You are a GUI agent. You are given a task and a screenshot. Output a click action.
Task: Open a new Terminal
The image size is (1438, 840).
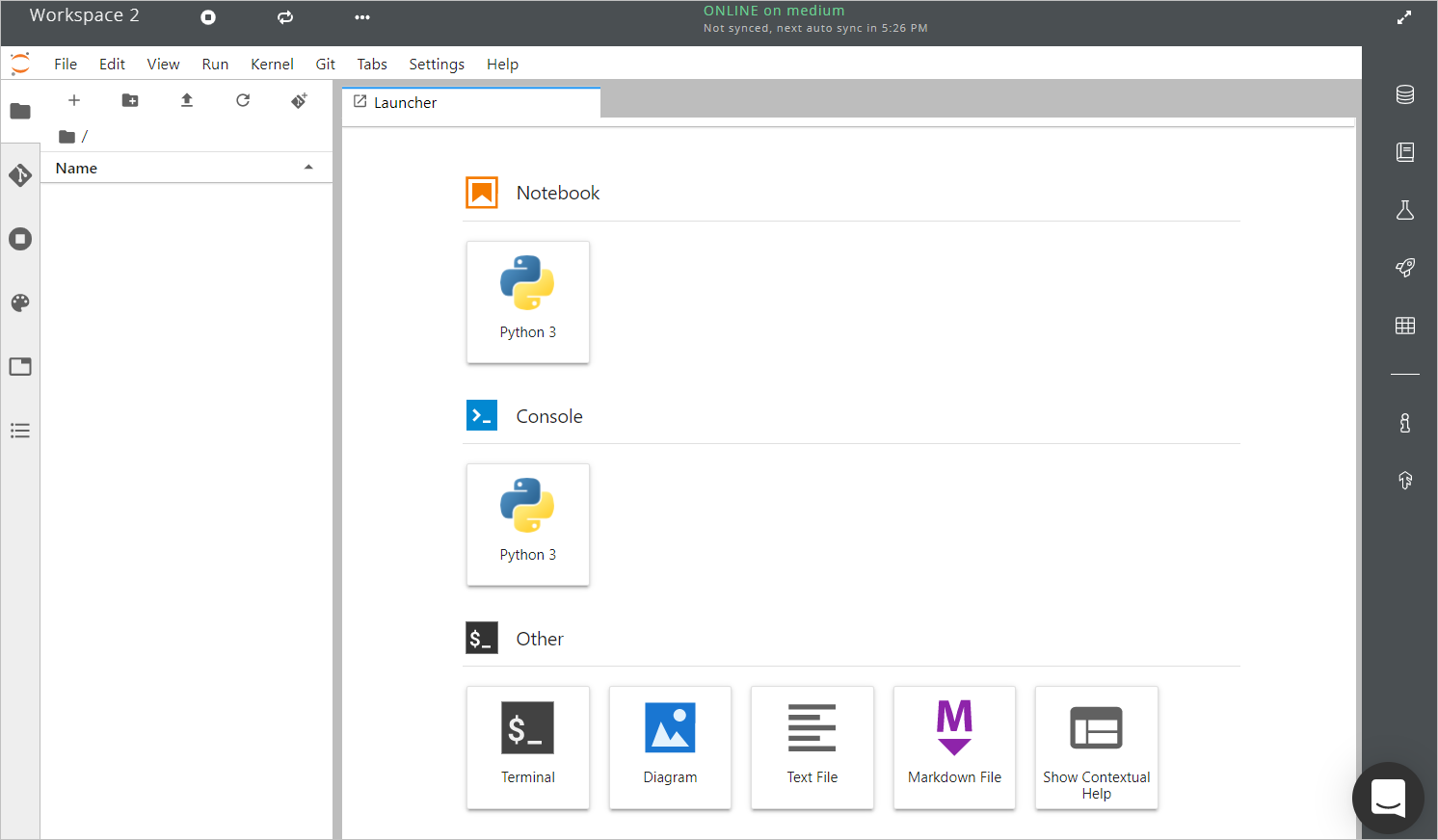[528, 748]
